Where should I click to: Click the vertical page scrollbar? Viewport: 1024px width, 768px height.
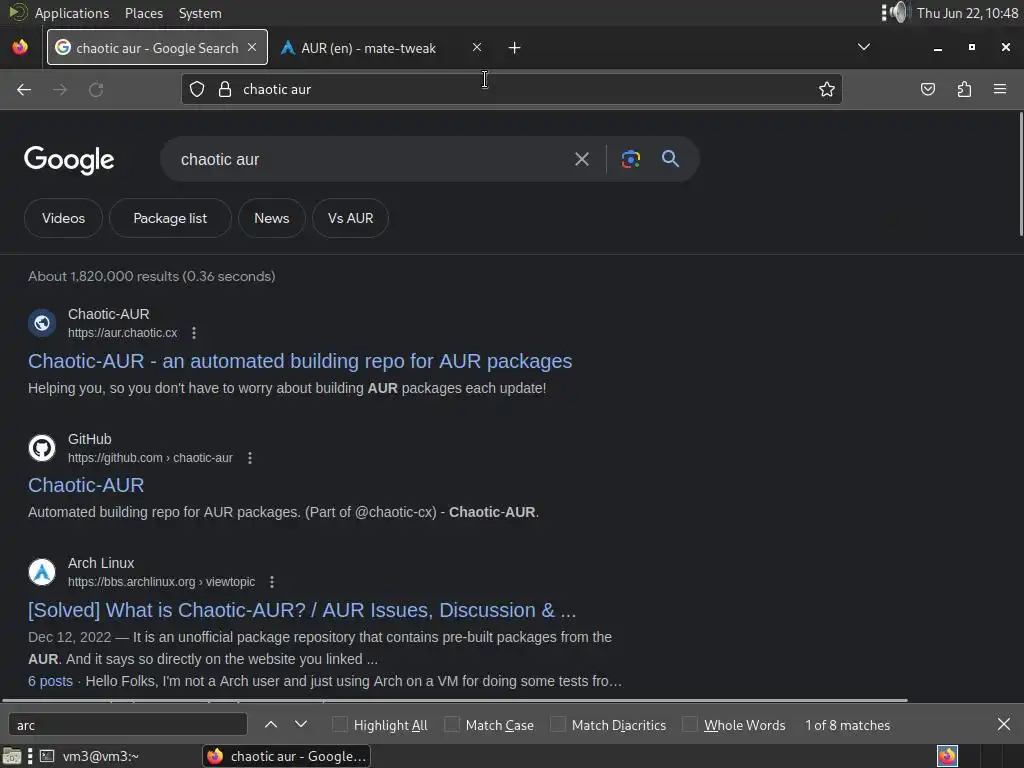click(x=1021, y=174)
